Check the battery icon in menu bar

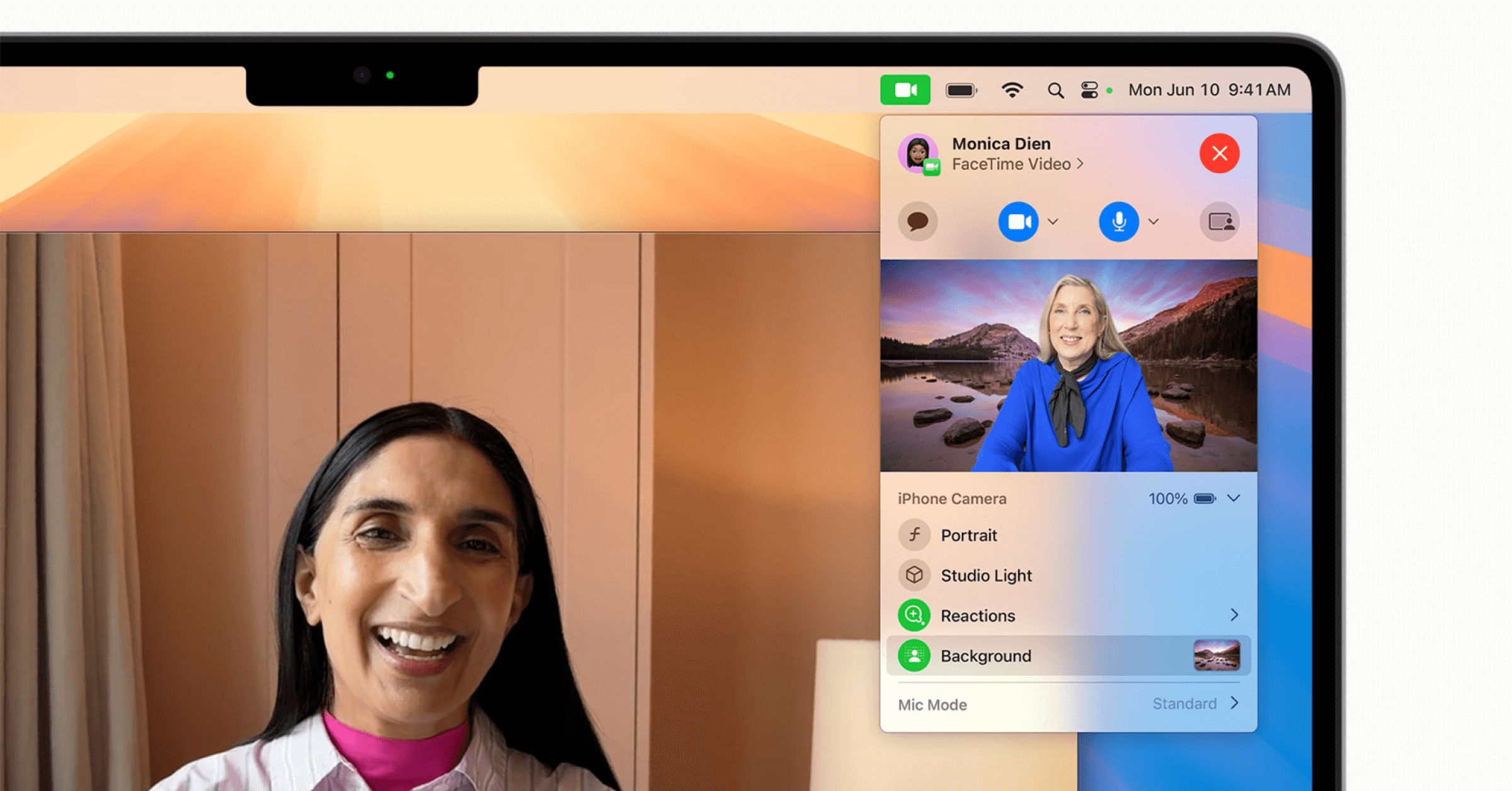tap(961, 91)
